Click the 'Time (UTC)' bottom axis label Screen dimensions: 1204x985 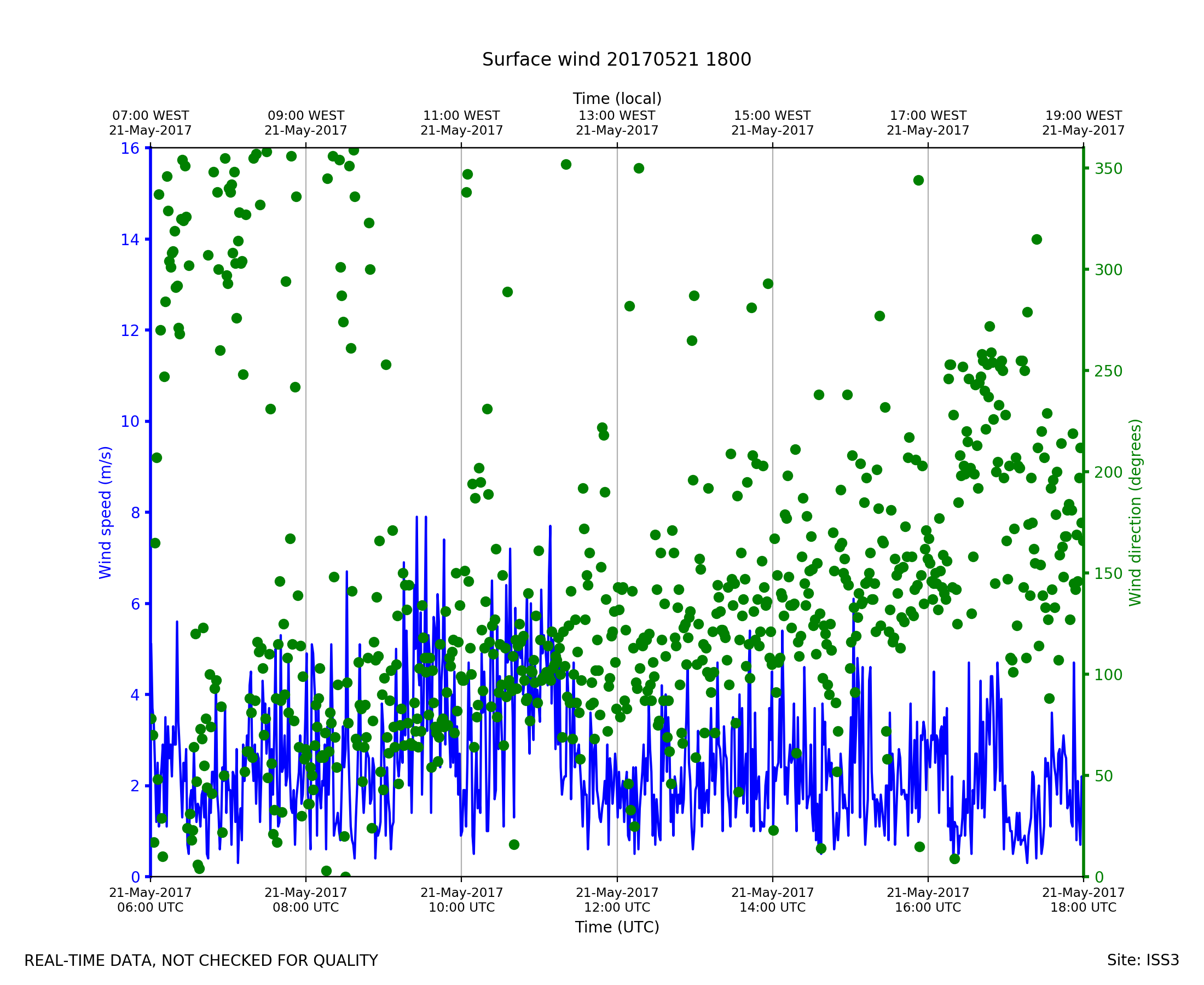coord(617,927)
